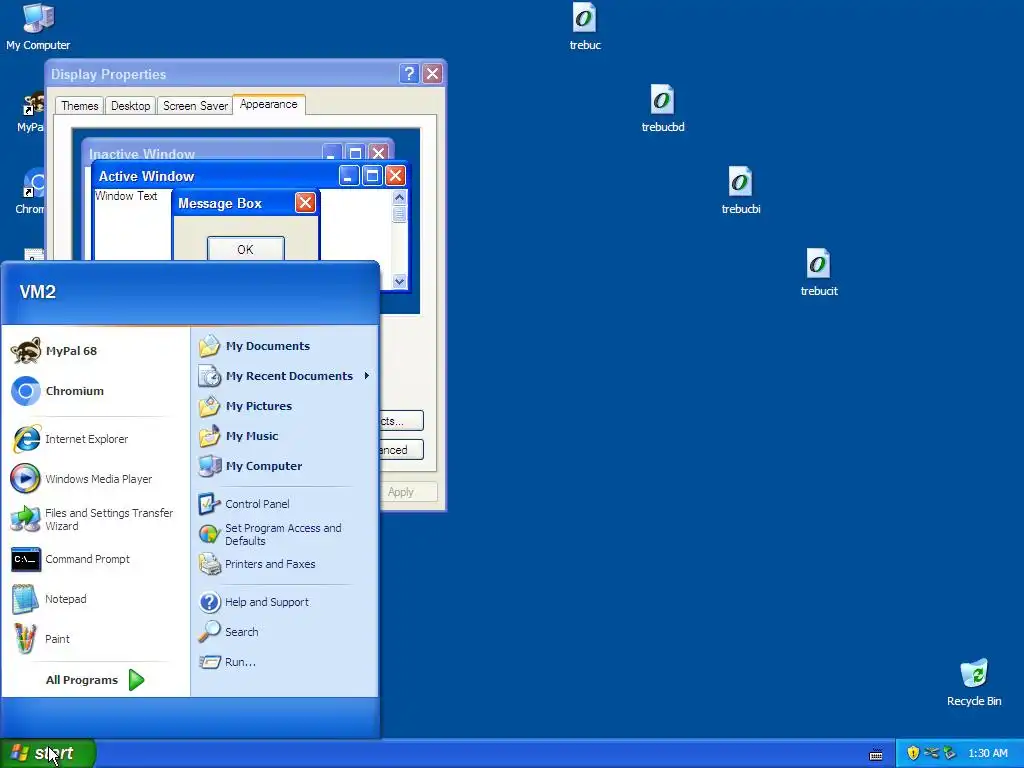Select the Appearance tab
Screen dimensions: 1024x768
pos(268,104)
